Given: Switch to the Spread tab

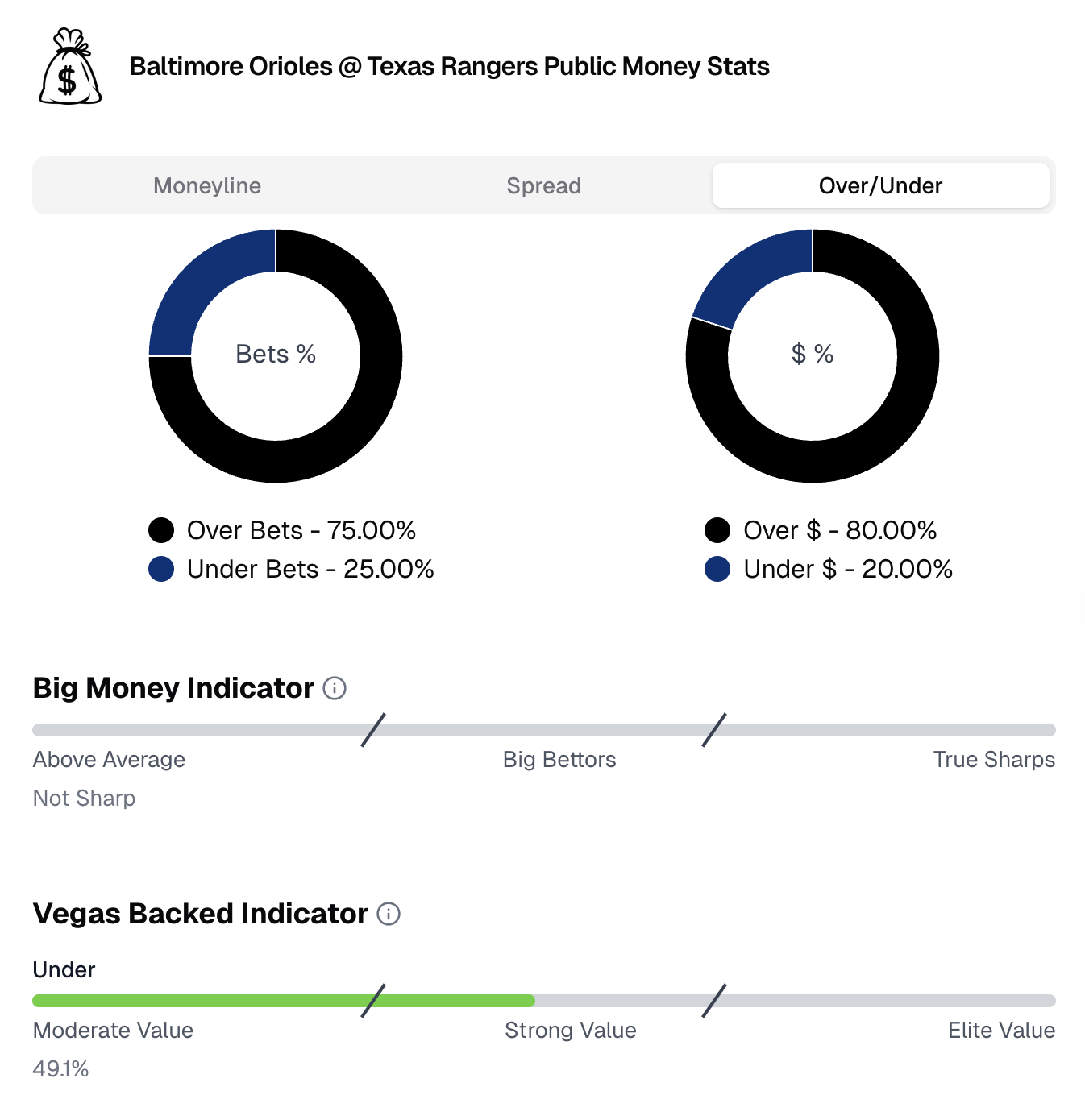Looking at the screenshot, I should point(544,185).
